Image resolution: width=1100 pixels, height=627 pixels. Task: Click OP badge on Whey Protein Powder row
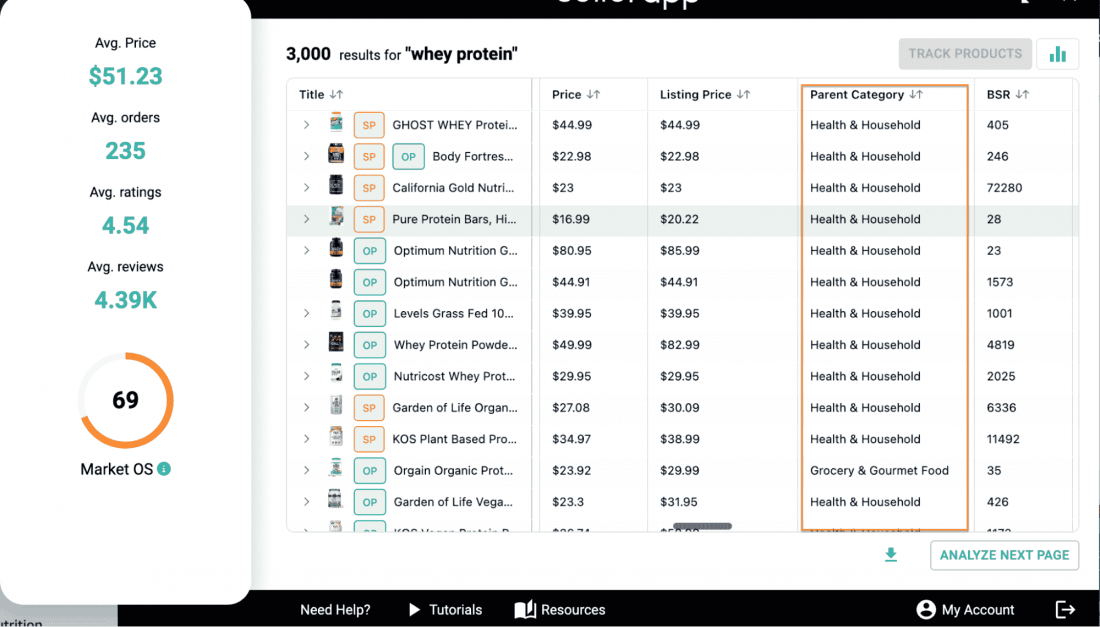(370, 345)
